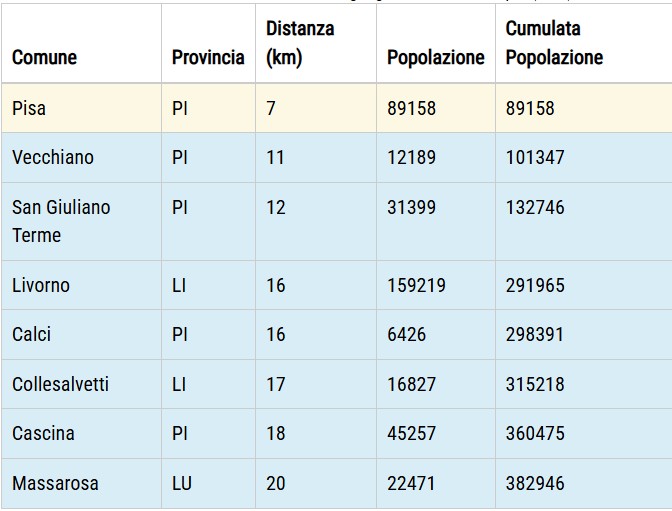Select Calci population 6426

406,334
